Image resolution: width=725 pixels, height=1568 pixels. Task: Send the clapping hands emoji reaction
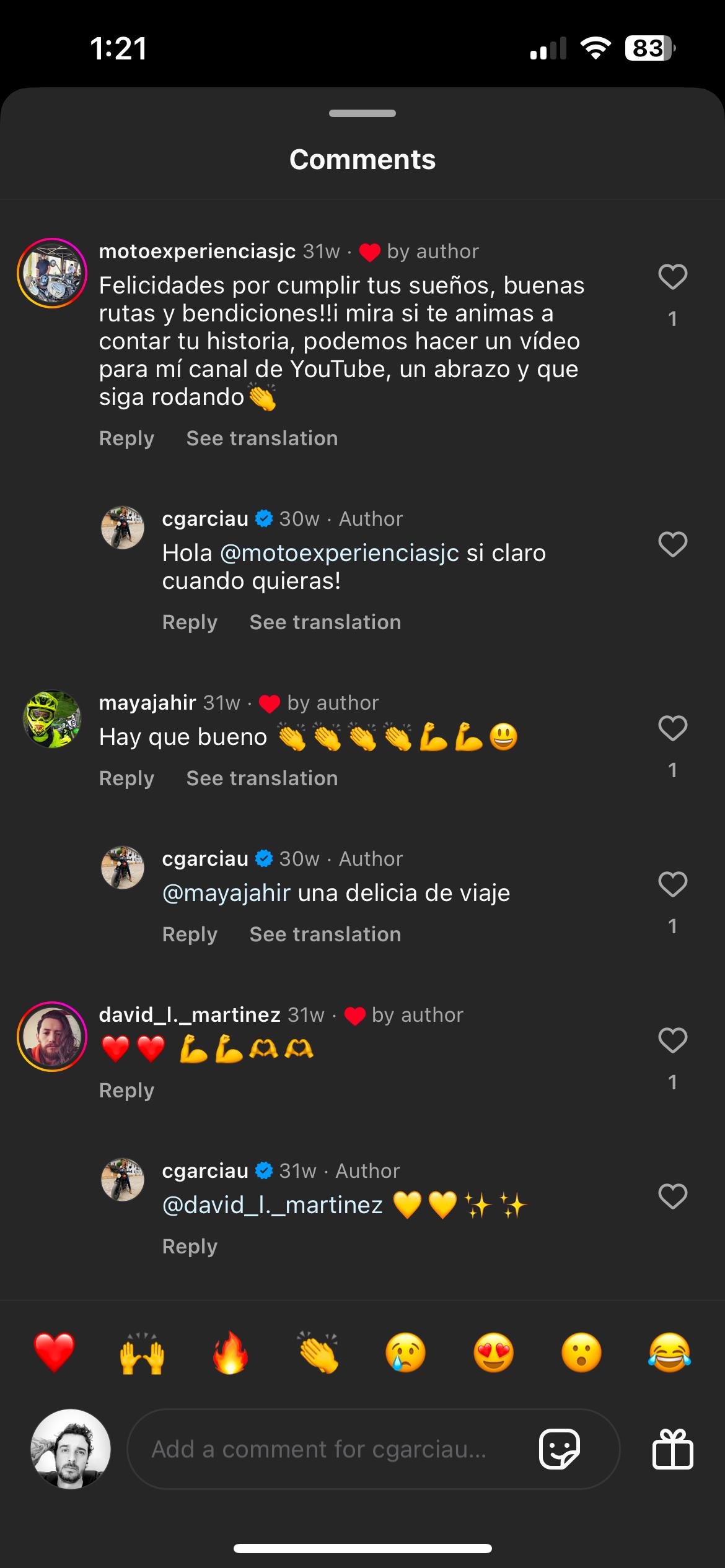pyautogui.click(x=318, y=1352)
